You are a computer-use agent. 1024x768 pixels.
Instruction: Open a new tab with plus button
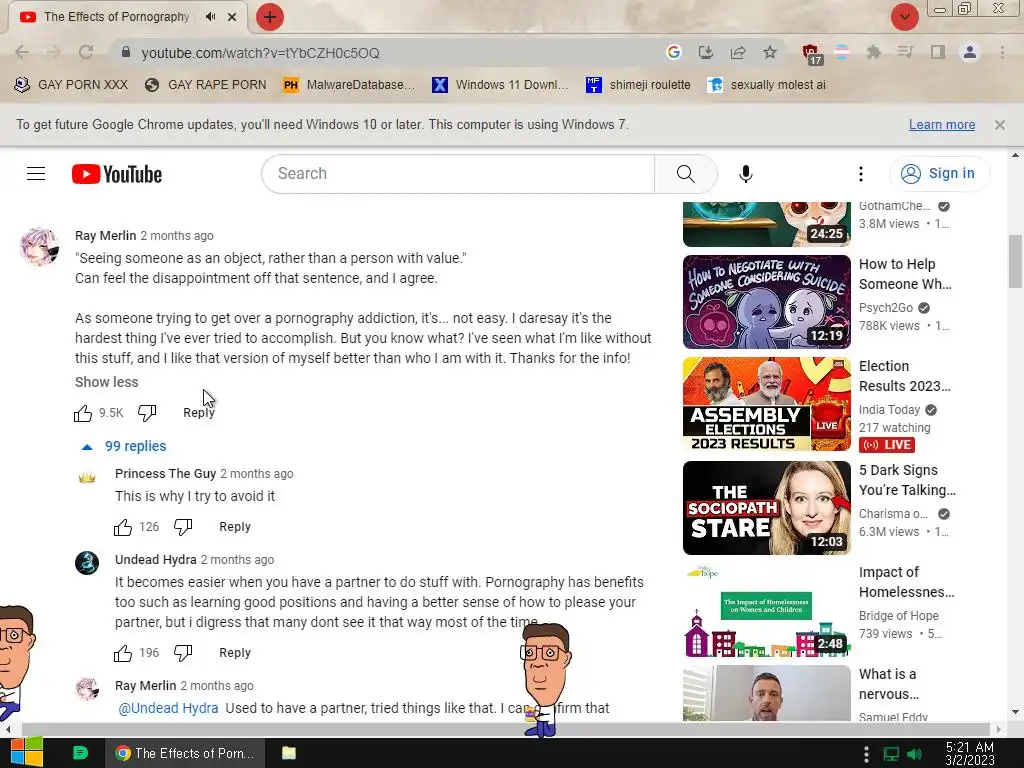click(270, 17)
